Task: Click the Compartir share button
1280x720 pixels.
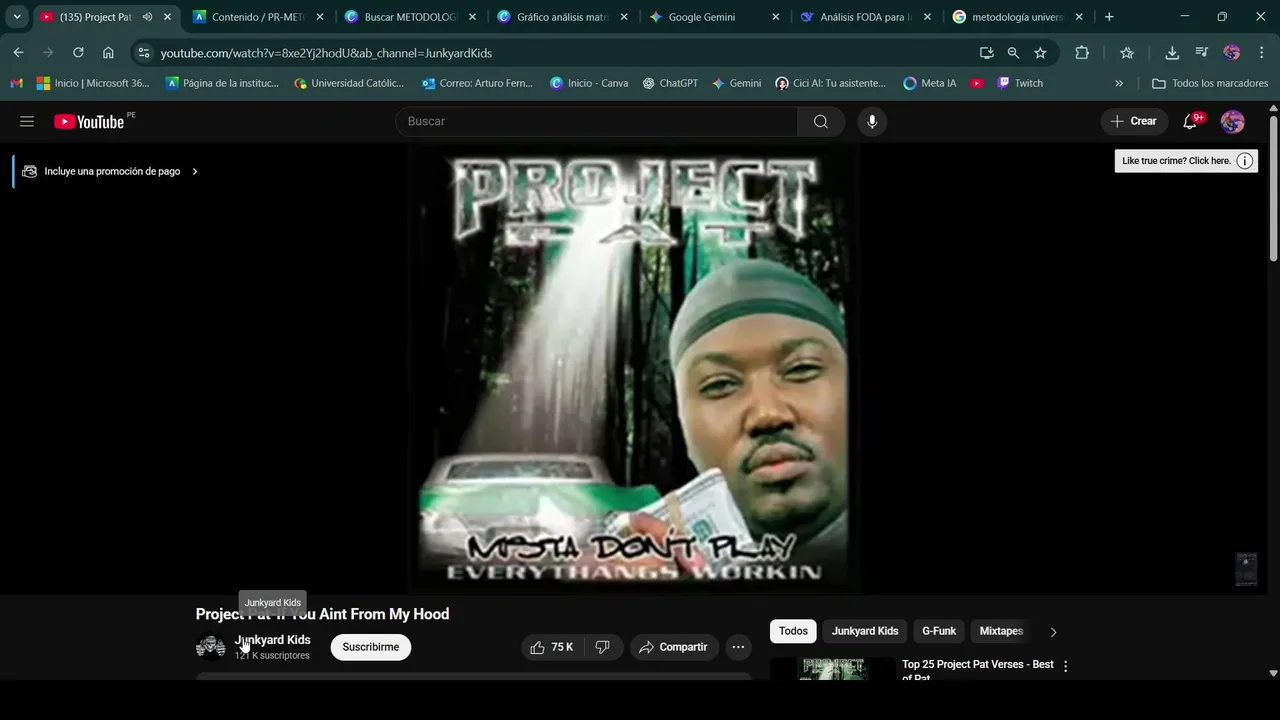Action: tap(674, 647)
